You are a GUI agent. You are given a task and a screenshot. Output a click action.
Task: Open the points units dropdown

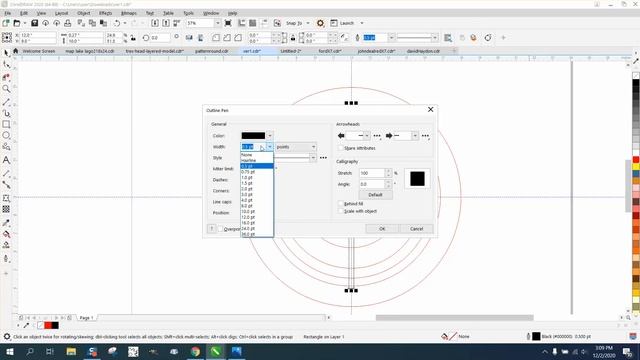296,147
